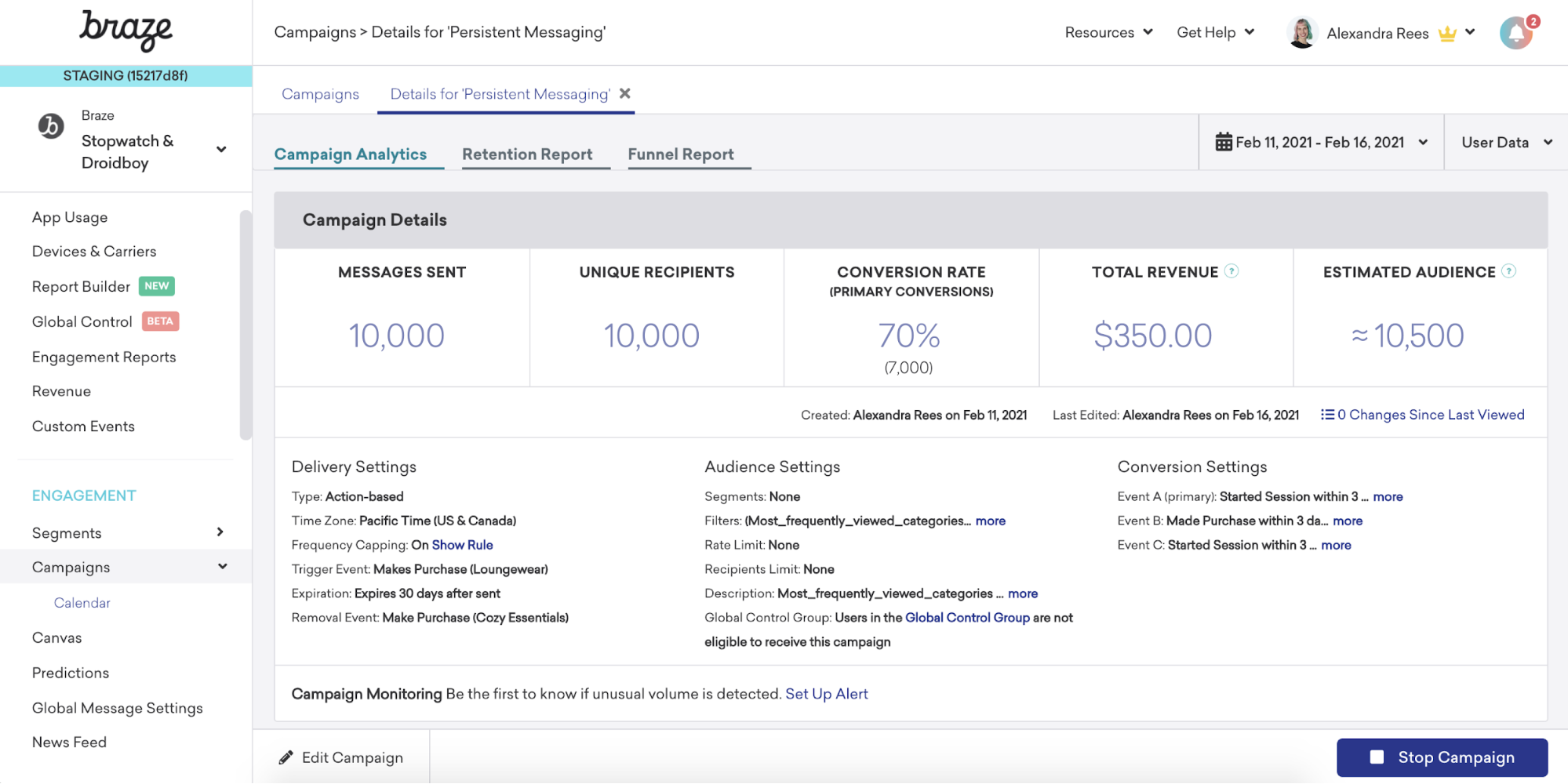Expand the User Data dropdown

[1506, 142]
